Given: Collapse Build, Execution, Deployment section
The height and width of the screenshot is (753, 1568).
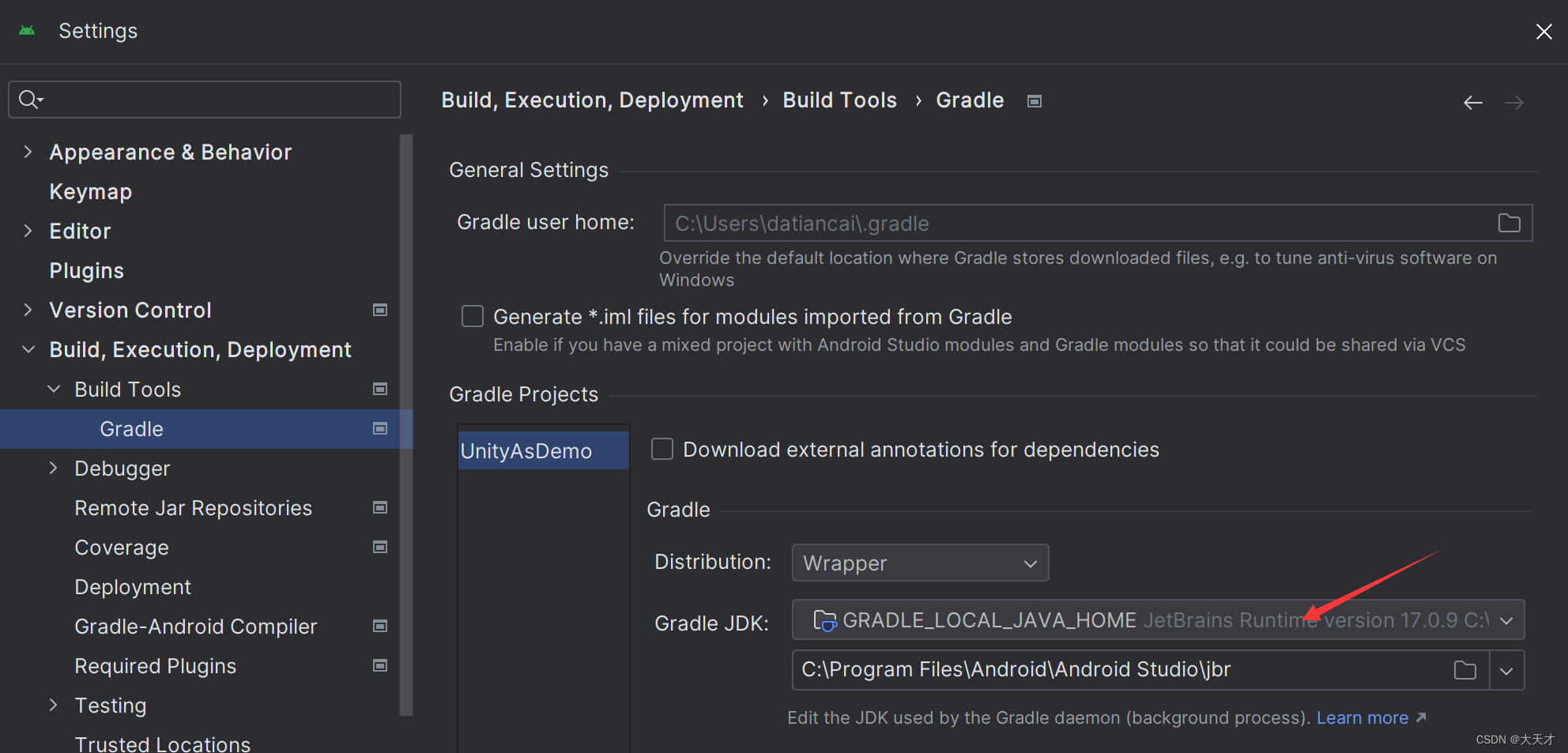Looking at the screenshot, I should click(28, 349).
